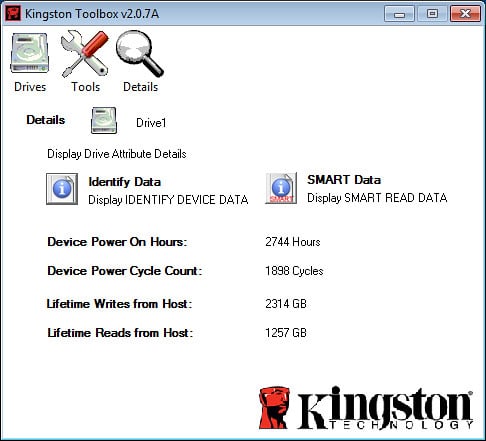Click the Kingston Toolbox title bar icon
Viewport: 486px width, 441px height.
[x=13, y=14]
